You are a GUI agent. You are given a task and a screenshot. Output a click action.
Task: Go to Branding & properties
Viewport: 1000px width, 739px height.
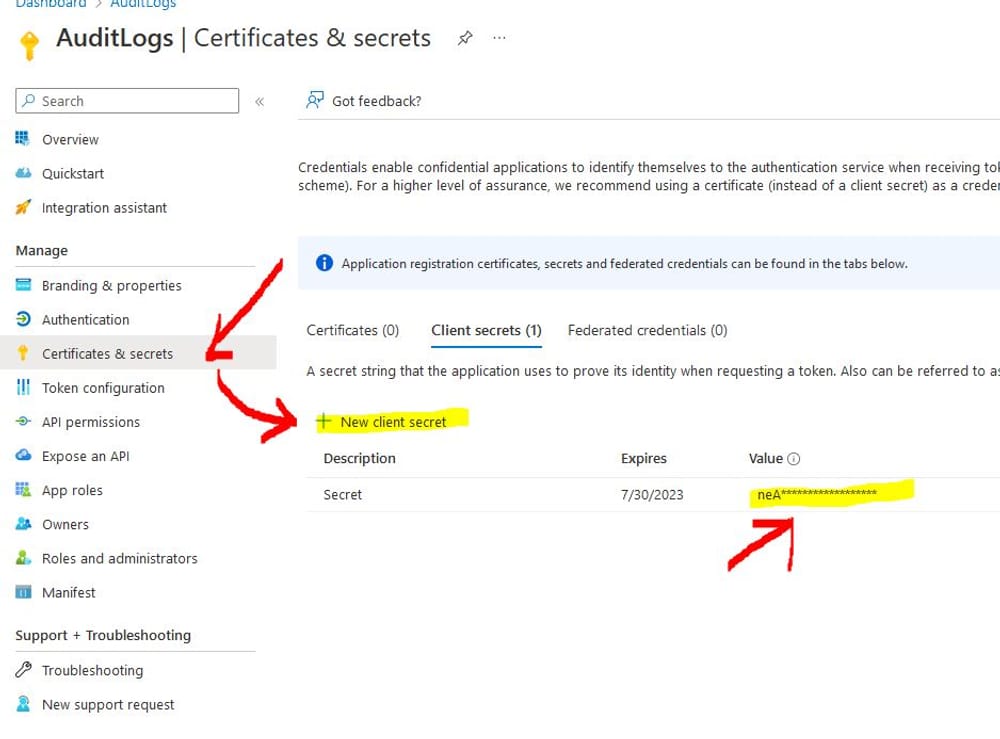point(112,285)
